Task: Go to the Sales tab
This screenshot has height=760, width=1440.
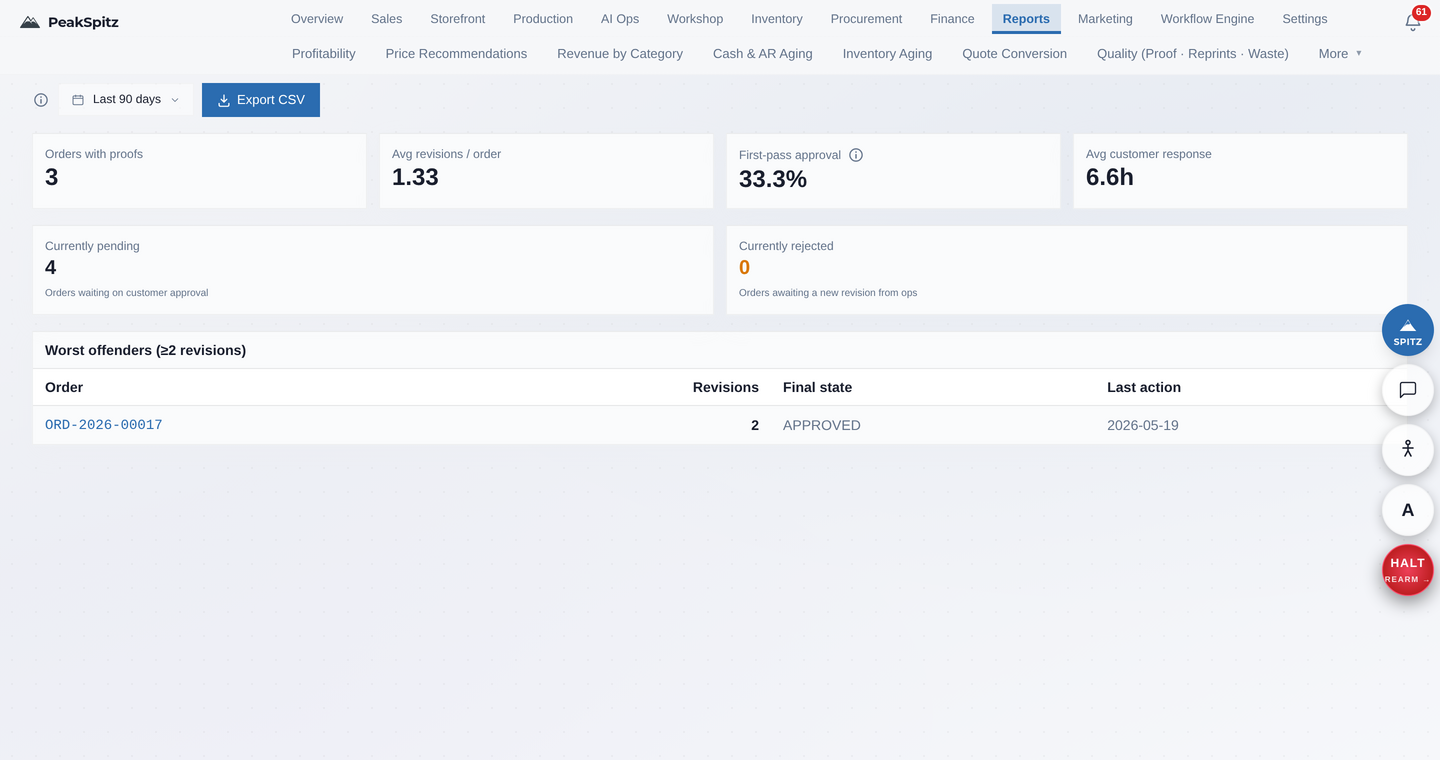Action: (386, 19)
